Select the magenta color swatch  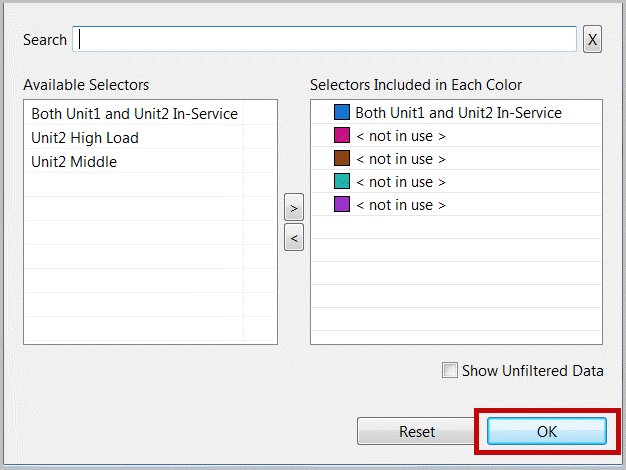342,136
